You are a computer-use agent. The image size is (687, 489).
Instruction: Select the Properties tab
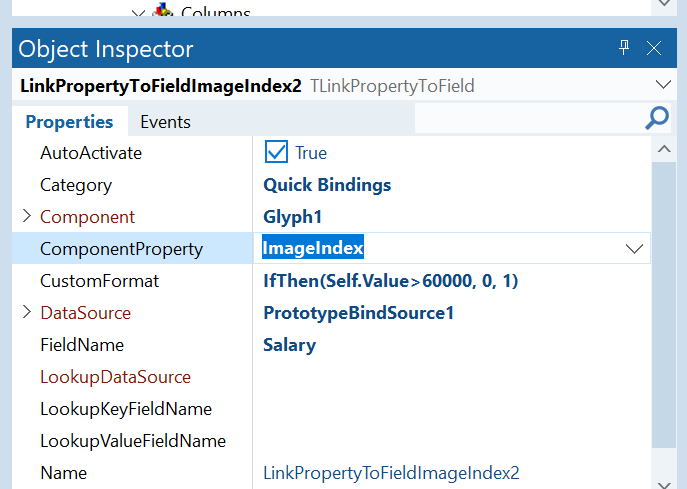click(69, 122)
